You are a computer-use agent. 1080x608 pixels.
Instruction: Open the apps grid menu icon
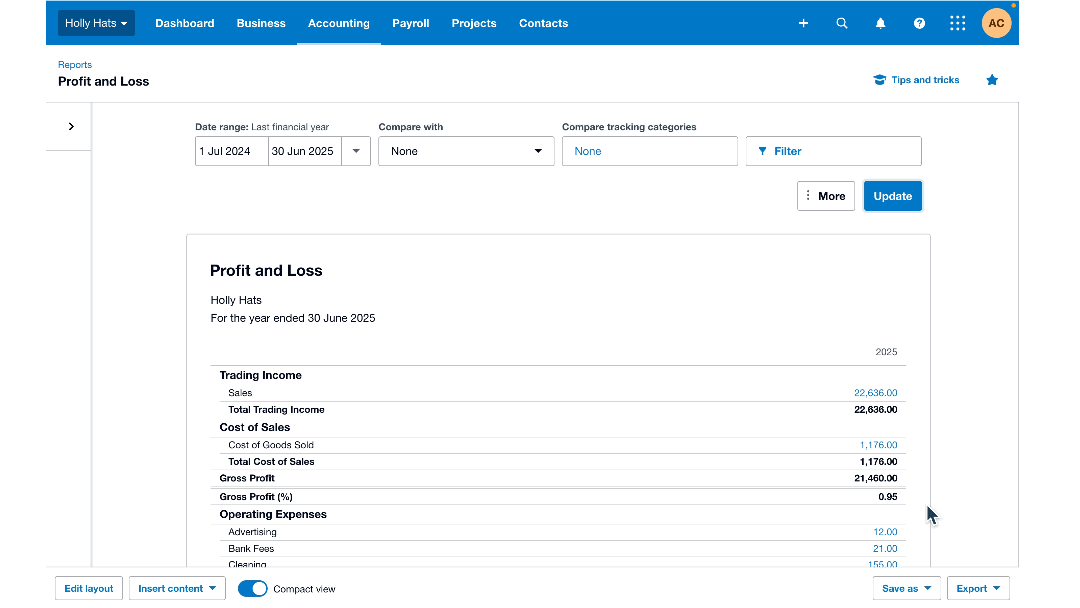(x=957, y=23)
